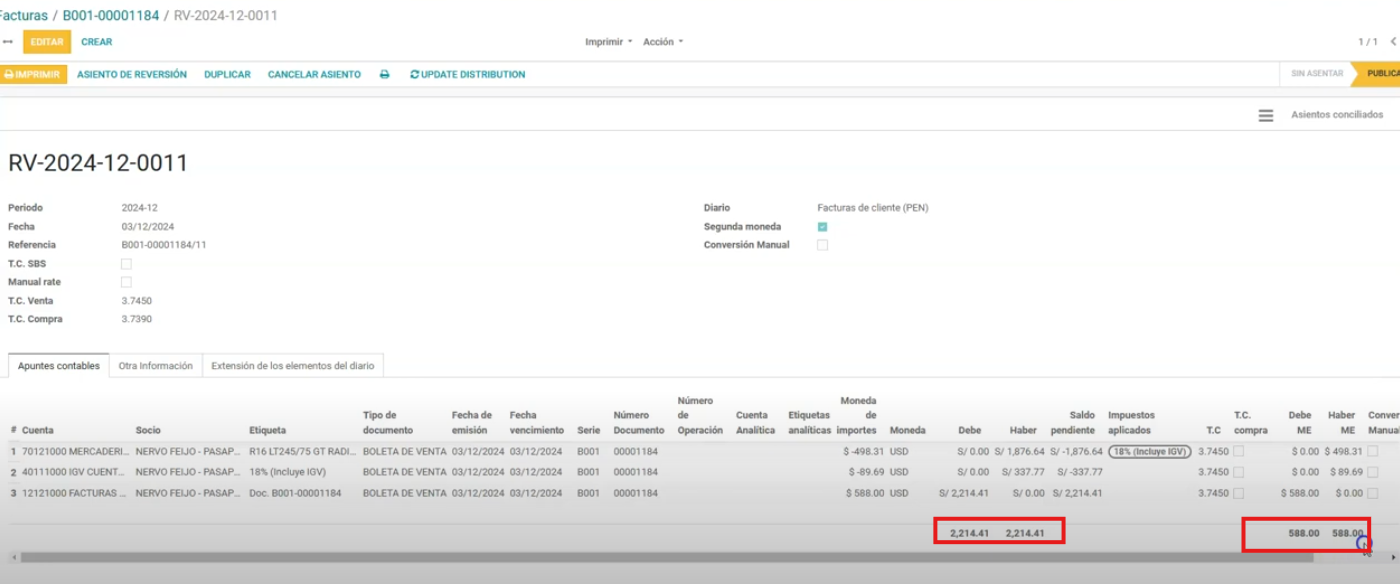Click the standalone printer icon
The width and height of the screenshot is (1400, 584).
[x=384, y=75]
